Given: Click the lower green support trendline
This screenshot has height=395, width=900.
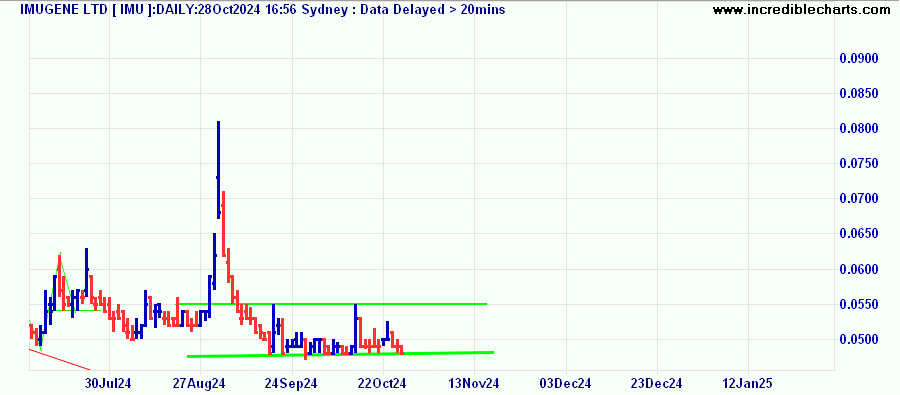Looking at the screenshot, I should point(340,354).
